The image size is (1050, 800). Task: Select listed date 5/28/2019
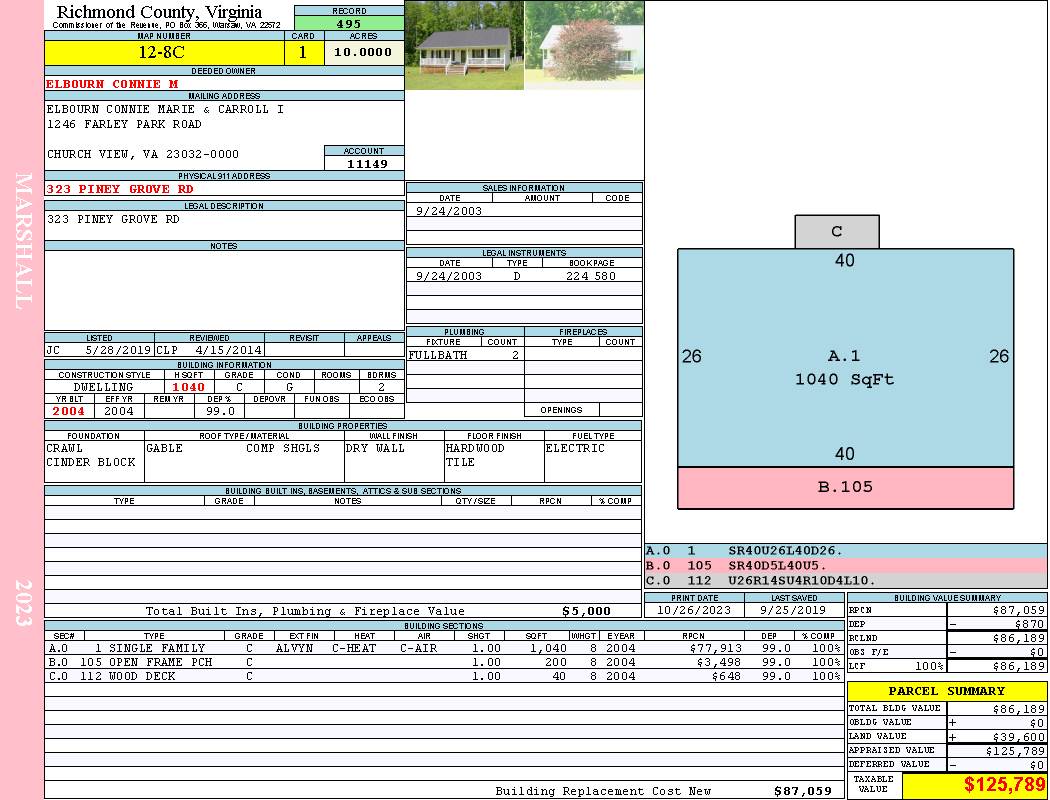(x=118, y=349)
